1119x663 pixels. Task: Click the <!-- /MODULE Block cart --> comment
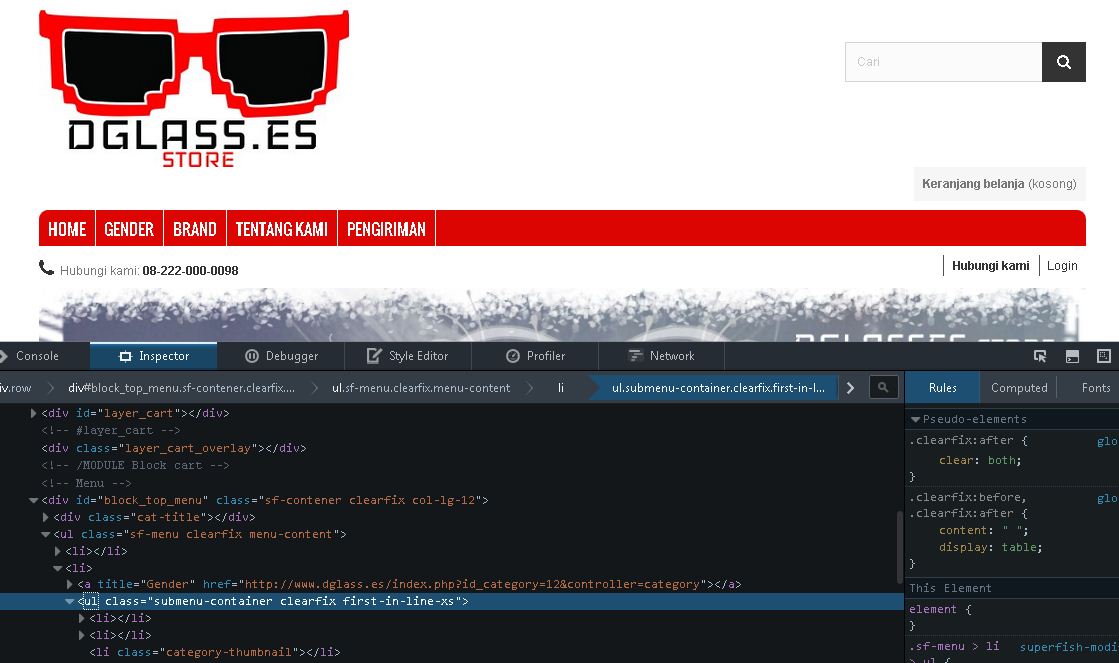pos(135,465)
